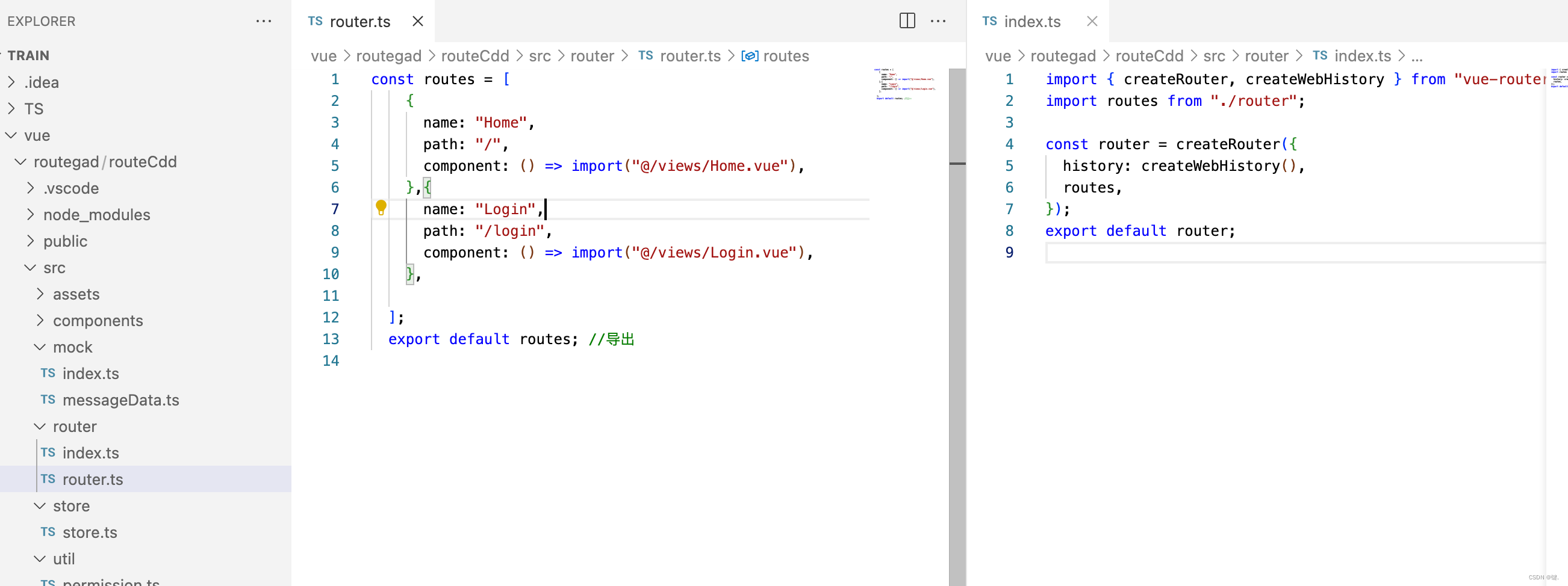Click the TS icon on the index.ts tab

click(989, 21)
